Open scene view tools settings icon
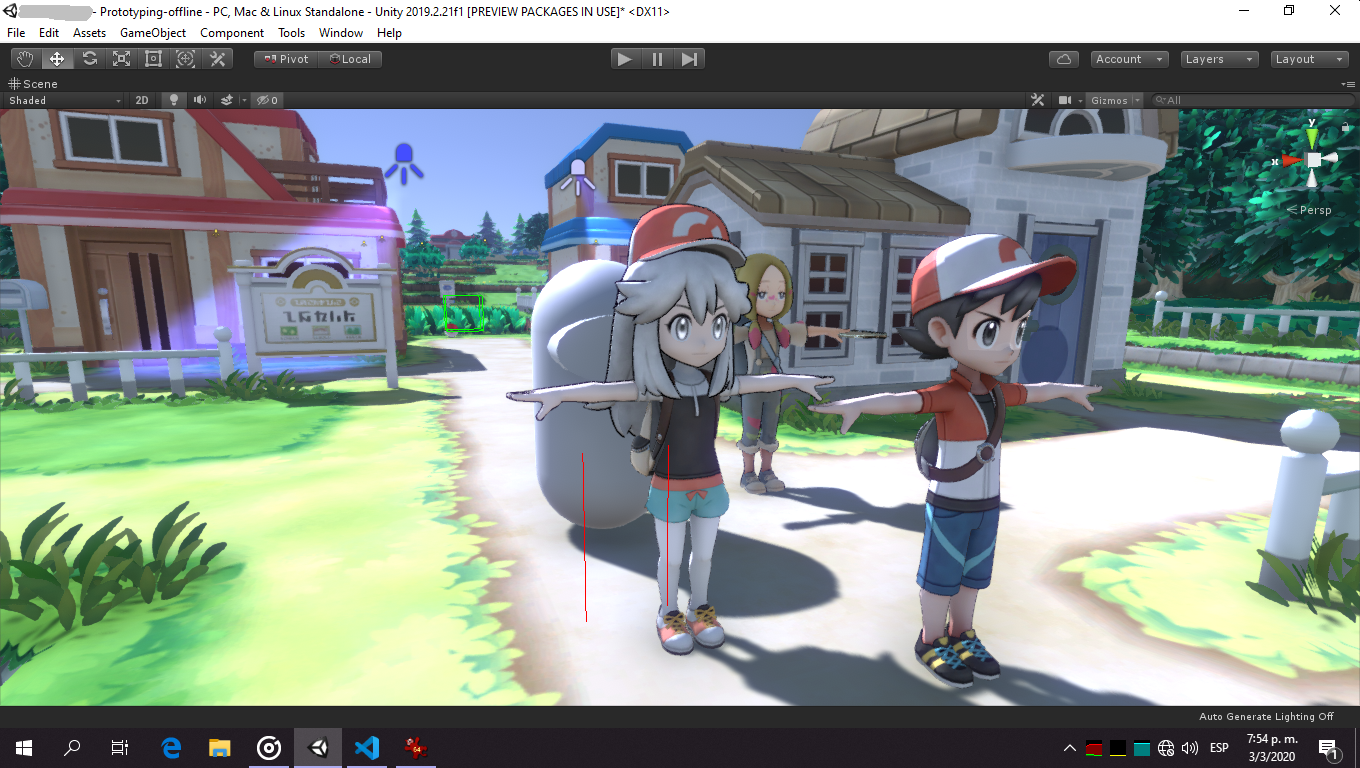 [1037, 100]
